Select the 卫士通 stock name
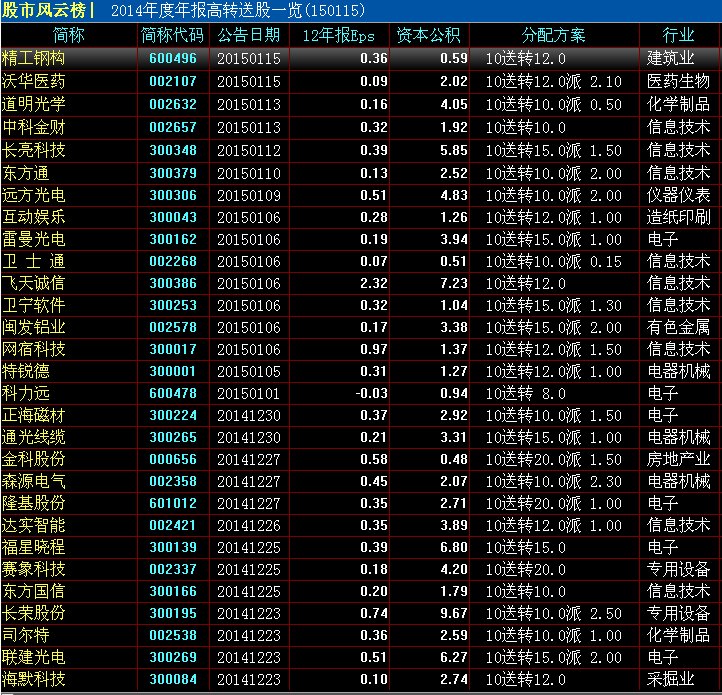 click(34, 262)
